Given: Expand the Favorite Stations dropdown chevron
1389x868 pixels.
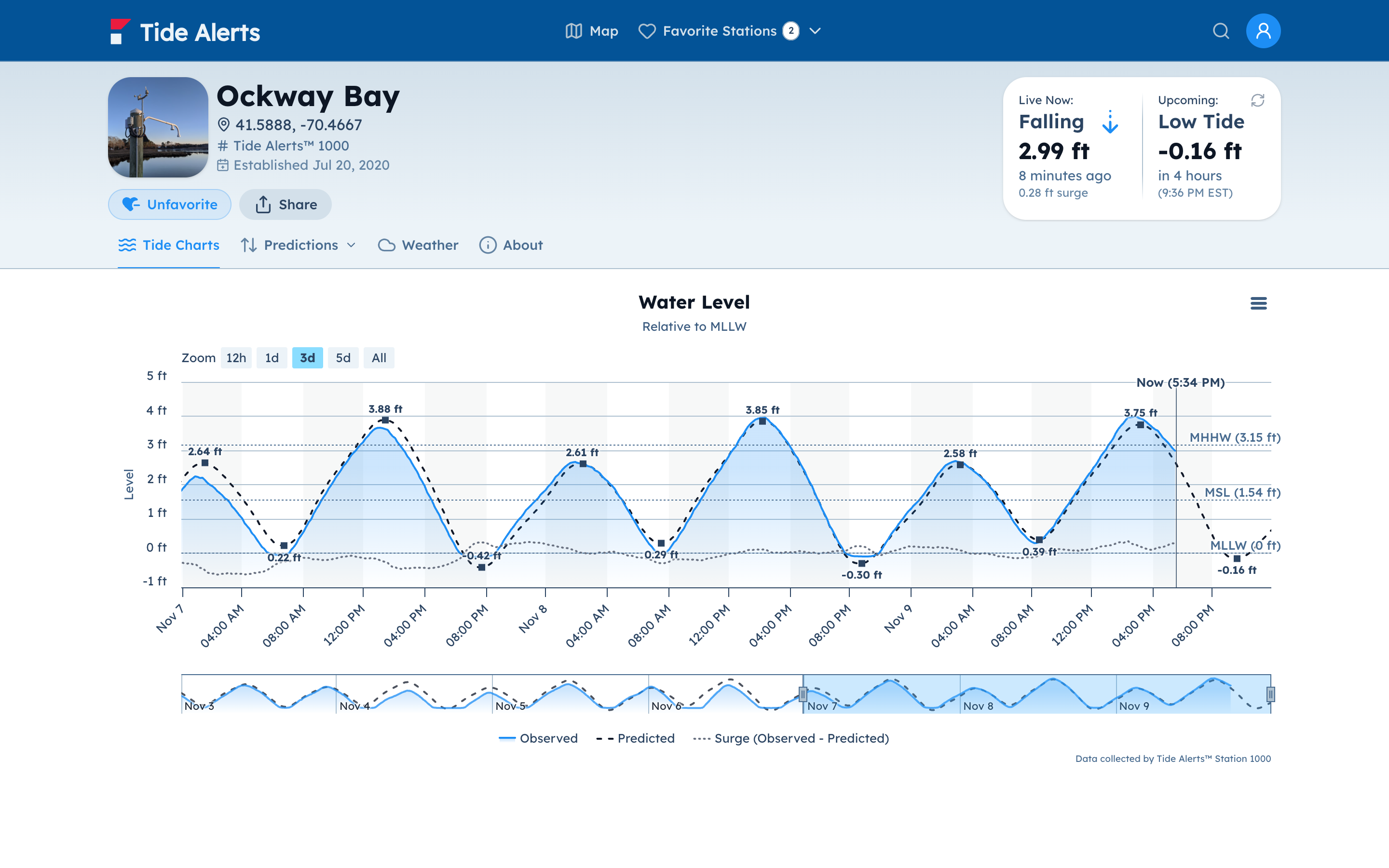Looking at the screenshot, I should tap(815, 31).
